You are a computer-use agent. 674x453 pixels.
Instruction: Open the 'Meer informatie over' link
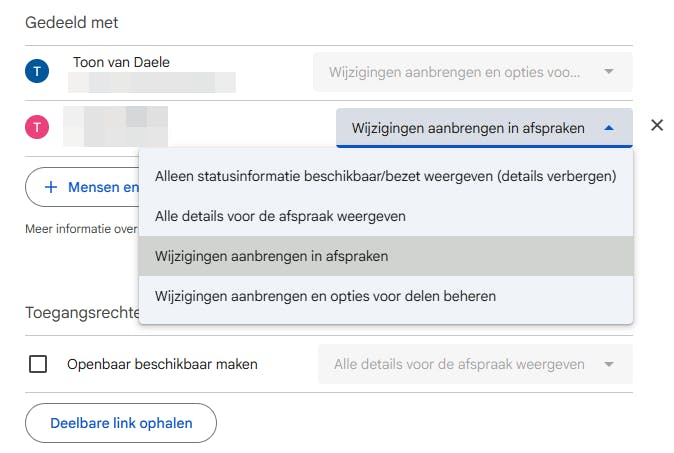81,229
